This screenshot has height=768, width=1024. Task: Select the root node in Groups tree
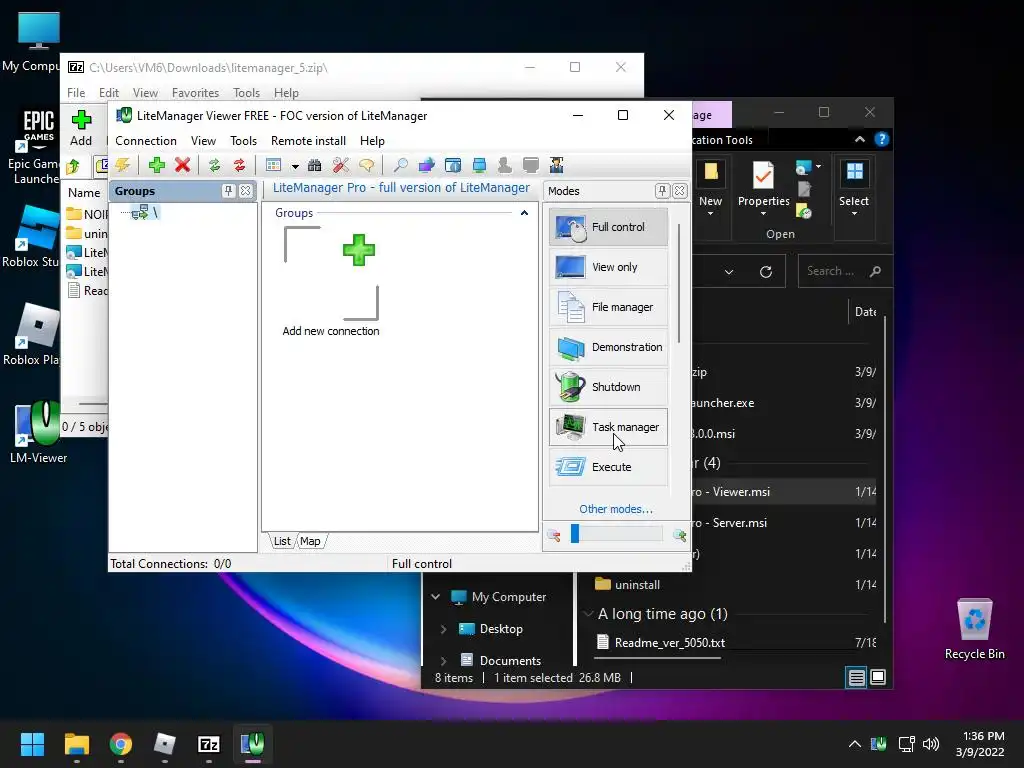[x=144, y=212]
